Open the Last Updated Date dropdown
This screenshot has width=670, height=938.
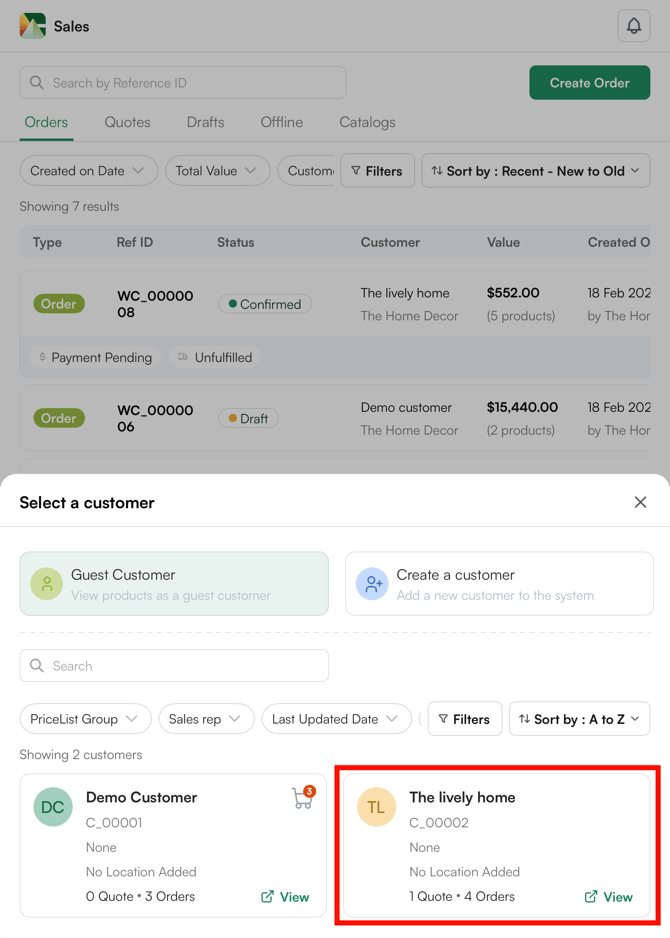(x=337, y=718)
